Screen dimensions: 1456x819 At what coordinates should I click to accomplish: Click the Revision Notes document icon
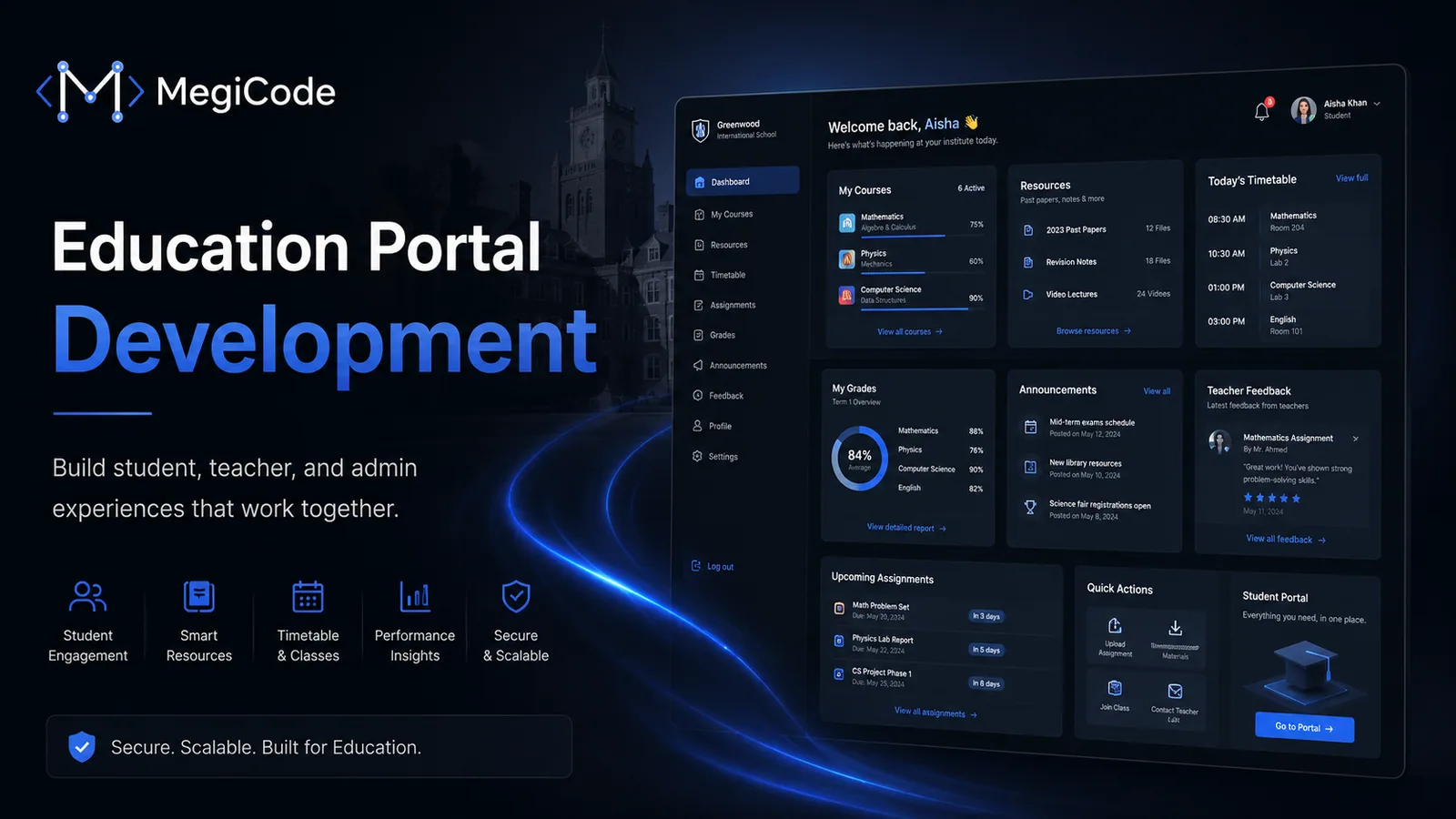point(1028,262)
